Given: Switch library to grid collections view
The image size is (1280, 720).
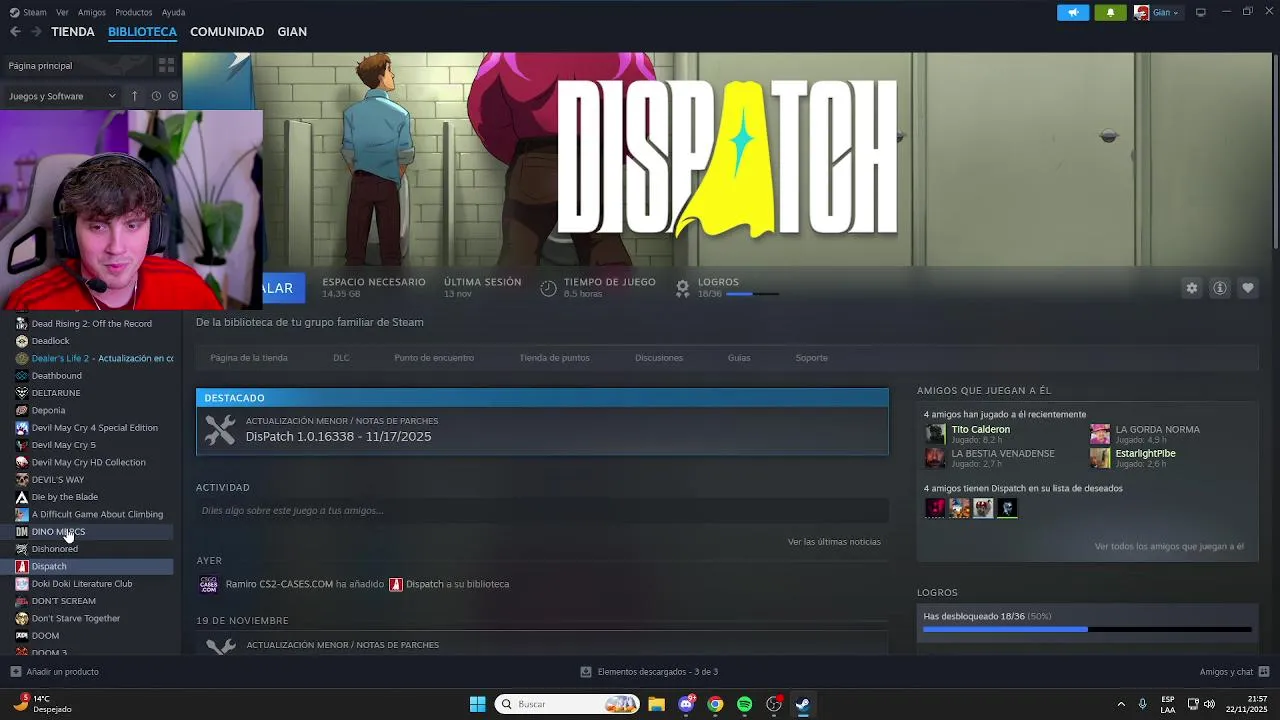Looking at the screenshot, I should click(x=166, y=65).
